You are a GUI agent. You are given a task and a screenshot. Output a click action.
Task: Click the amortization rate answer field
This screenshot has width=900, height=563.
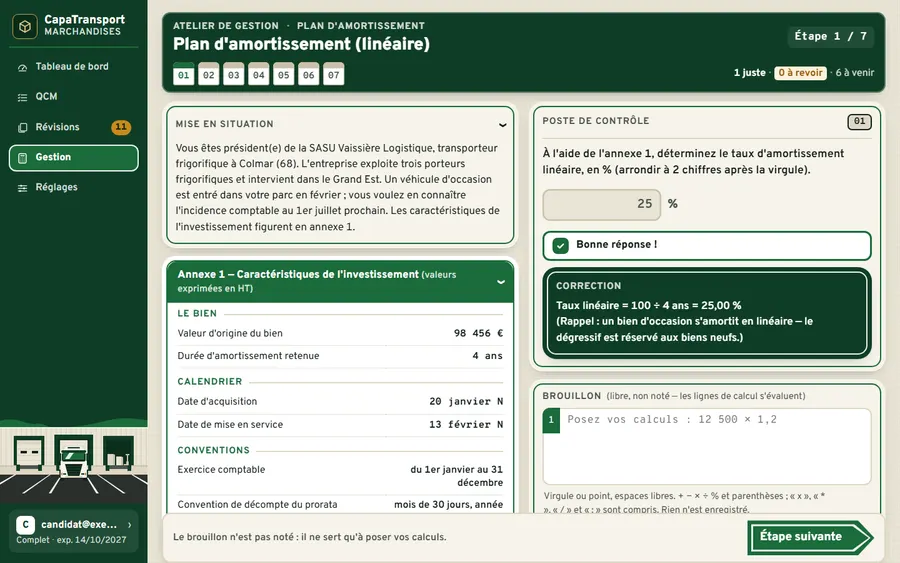coord(602,204)
